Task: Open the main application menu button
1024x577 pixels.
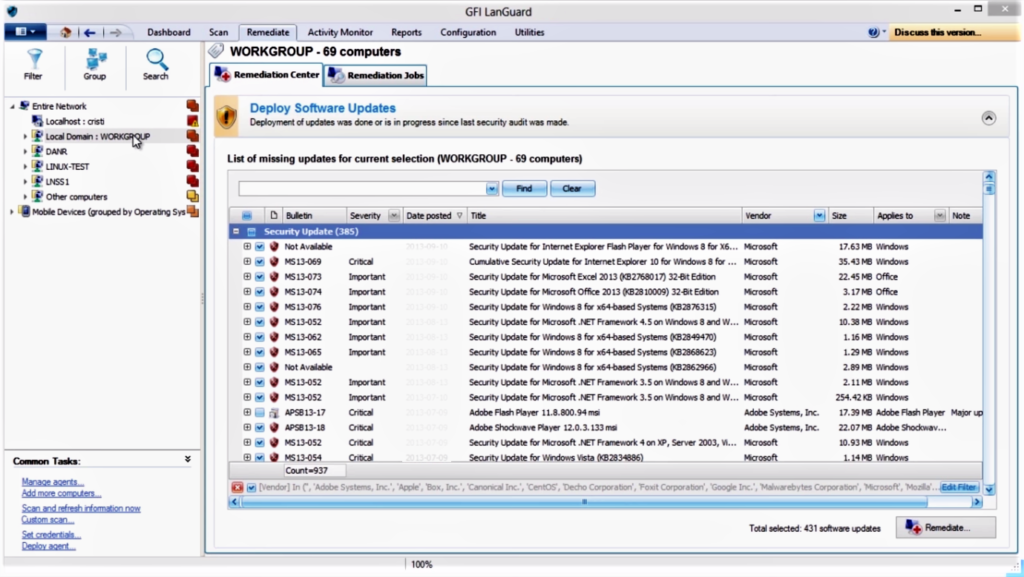Action: click(25, 31)
